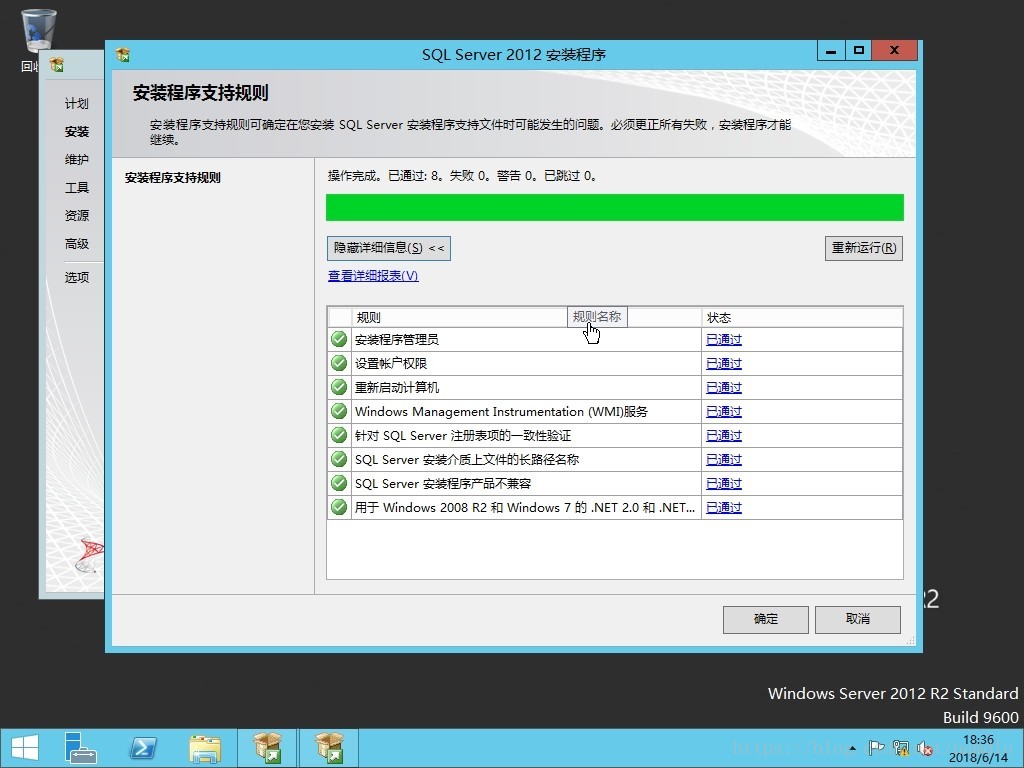The width and height of the screenshot is (1024, 768).
Task: Maximize the SQL Server 2012 安装程序 window
Action: [x=859, y=51]
